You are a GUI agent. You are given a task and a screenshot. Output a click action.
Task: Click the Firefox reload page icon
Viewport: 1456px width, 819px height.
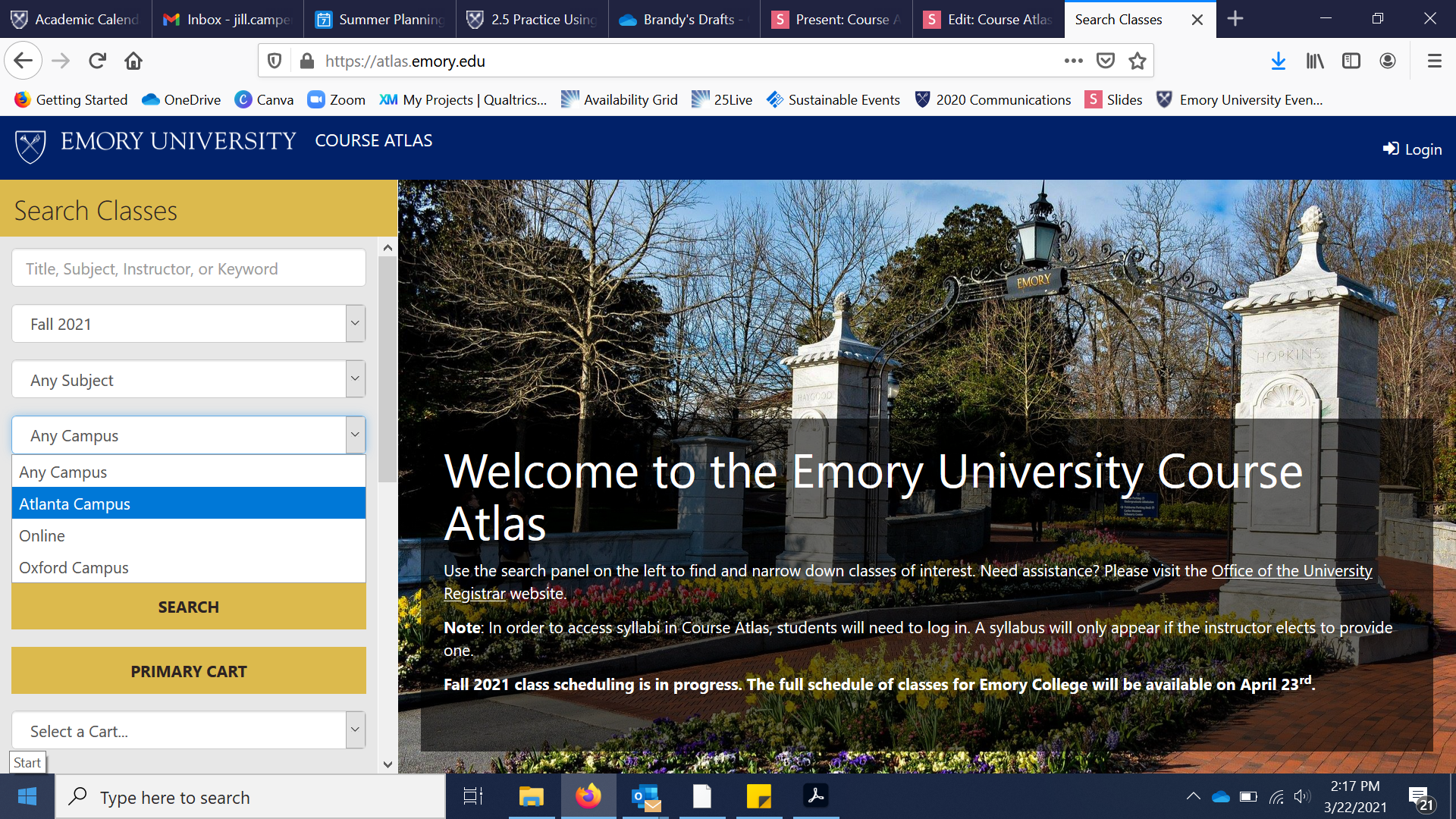(97, 61)
